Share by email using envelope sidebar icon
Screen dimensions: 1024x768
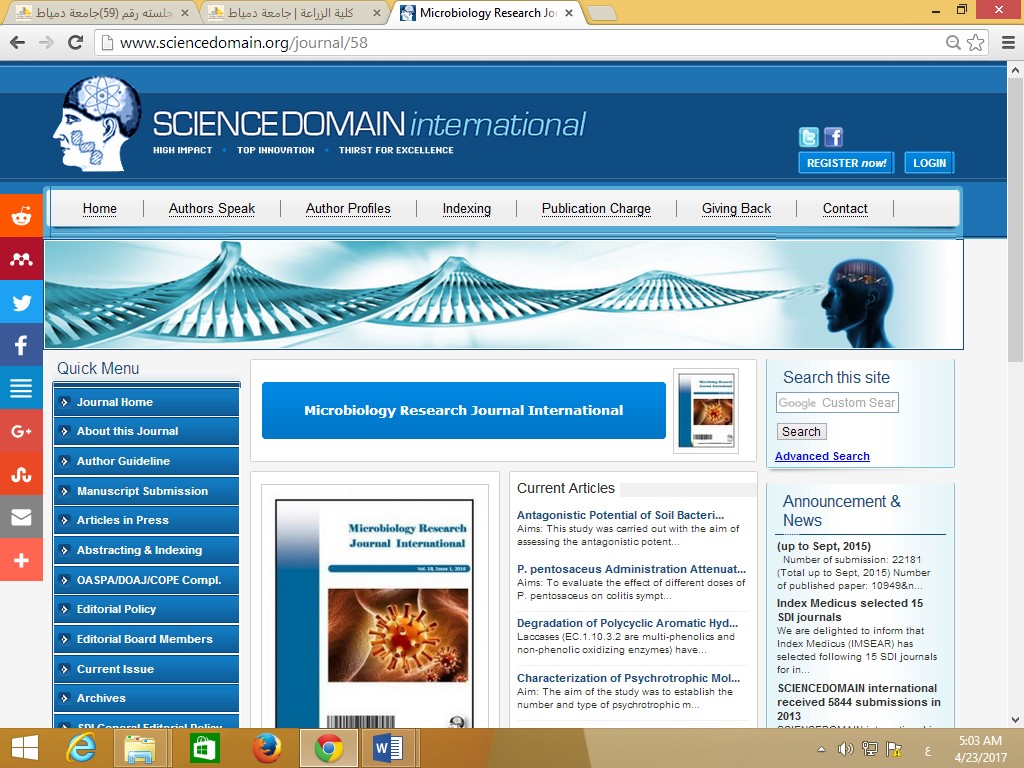[21, 517]
